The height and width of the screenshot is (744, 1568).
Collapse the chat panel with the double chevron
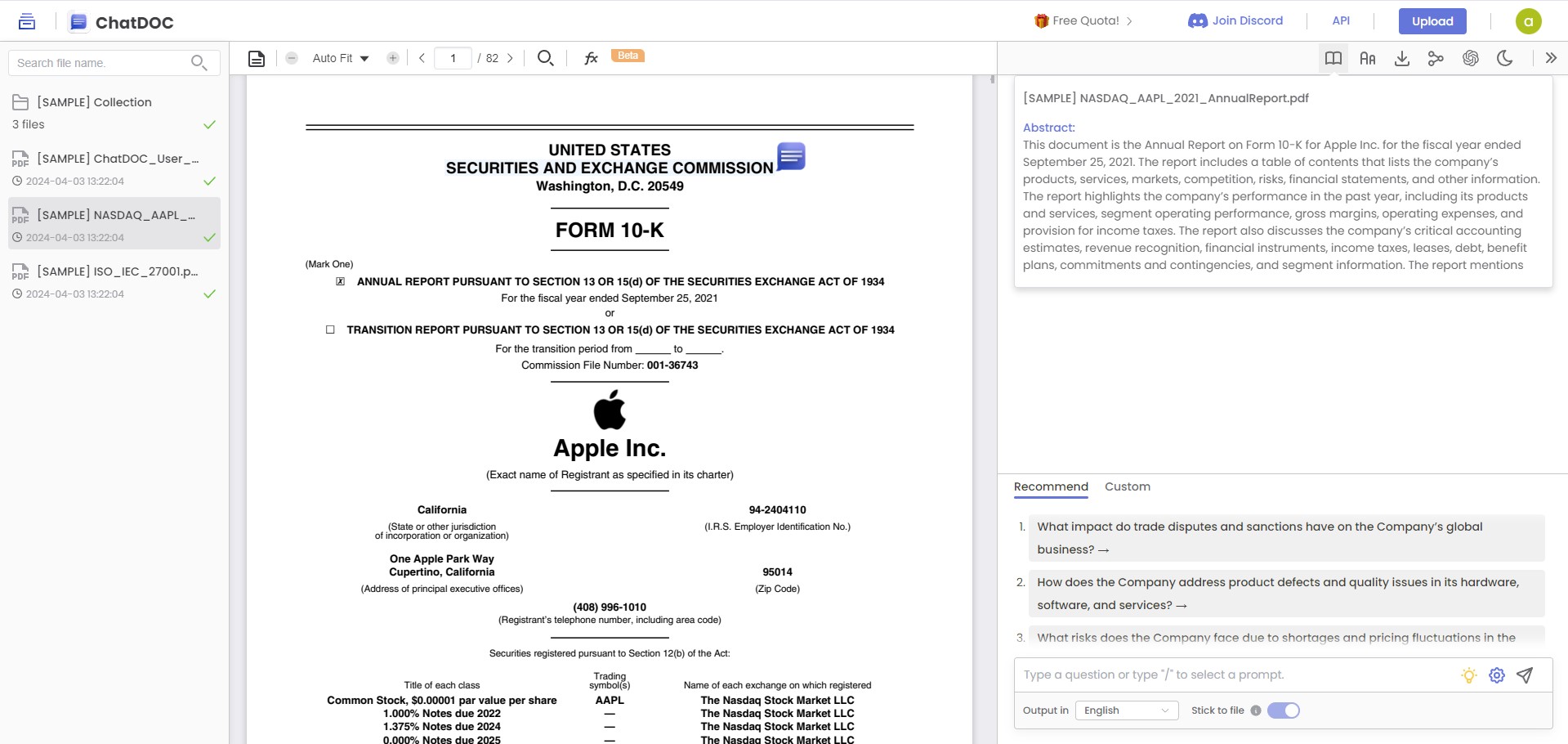(1551, 58)
